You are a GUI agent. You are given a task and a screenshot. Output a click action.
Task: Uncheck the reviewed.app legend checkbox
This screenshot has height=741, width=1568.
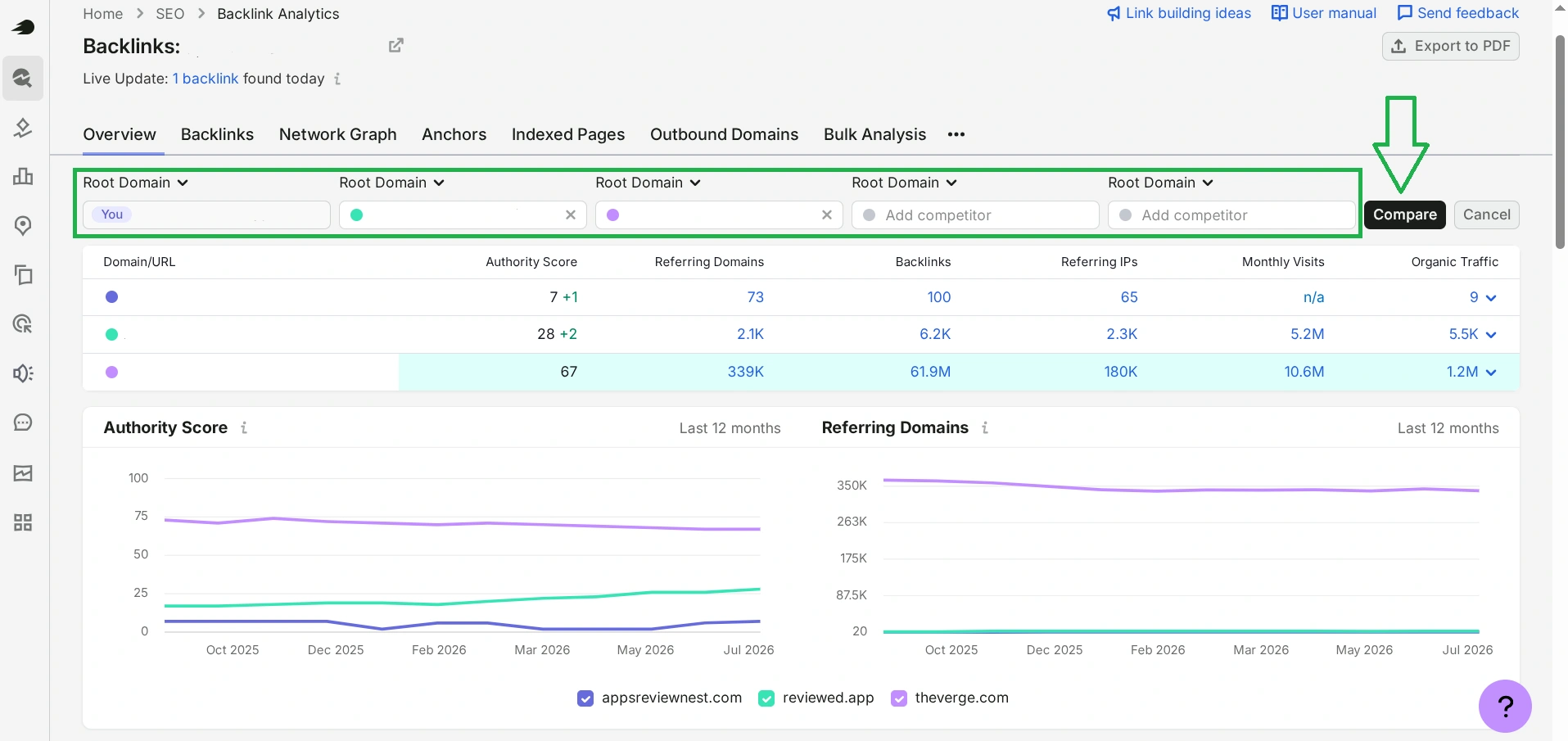point(766,698)
